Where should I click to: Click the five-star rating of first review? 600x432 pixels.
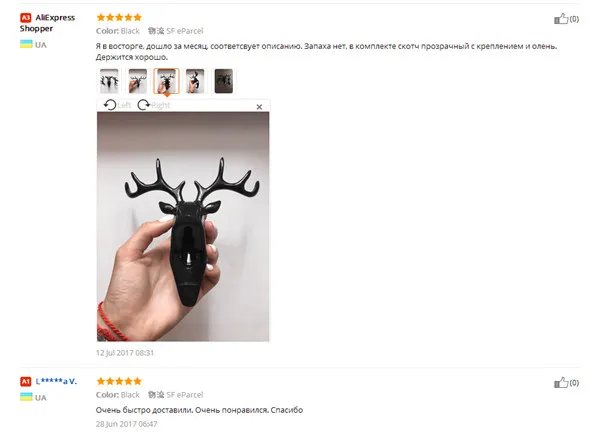coord(119,17)
